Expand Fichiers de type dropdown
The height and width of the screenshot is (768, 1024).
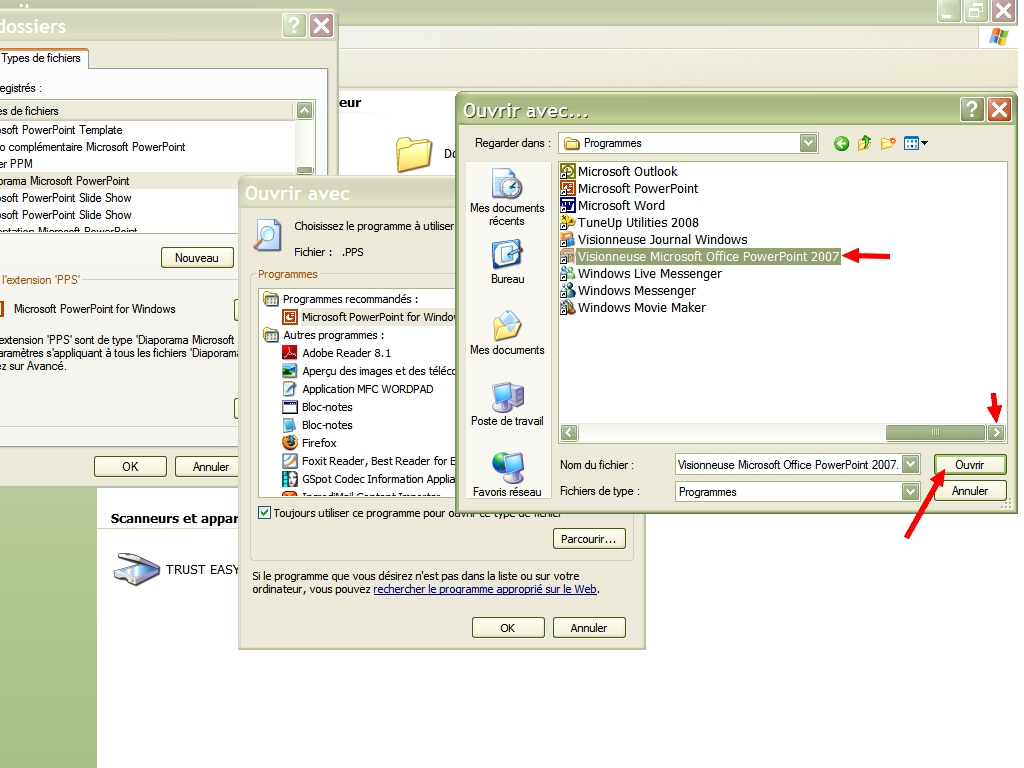(x=910, y=491)
